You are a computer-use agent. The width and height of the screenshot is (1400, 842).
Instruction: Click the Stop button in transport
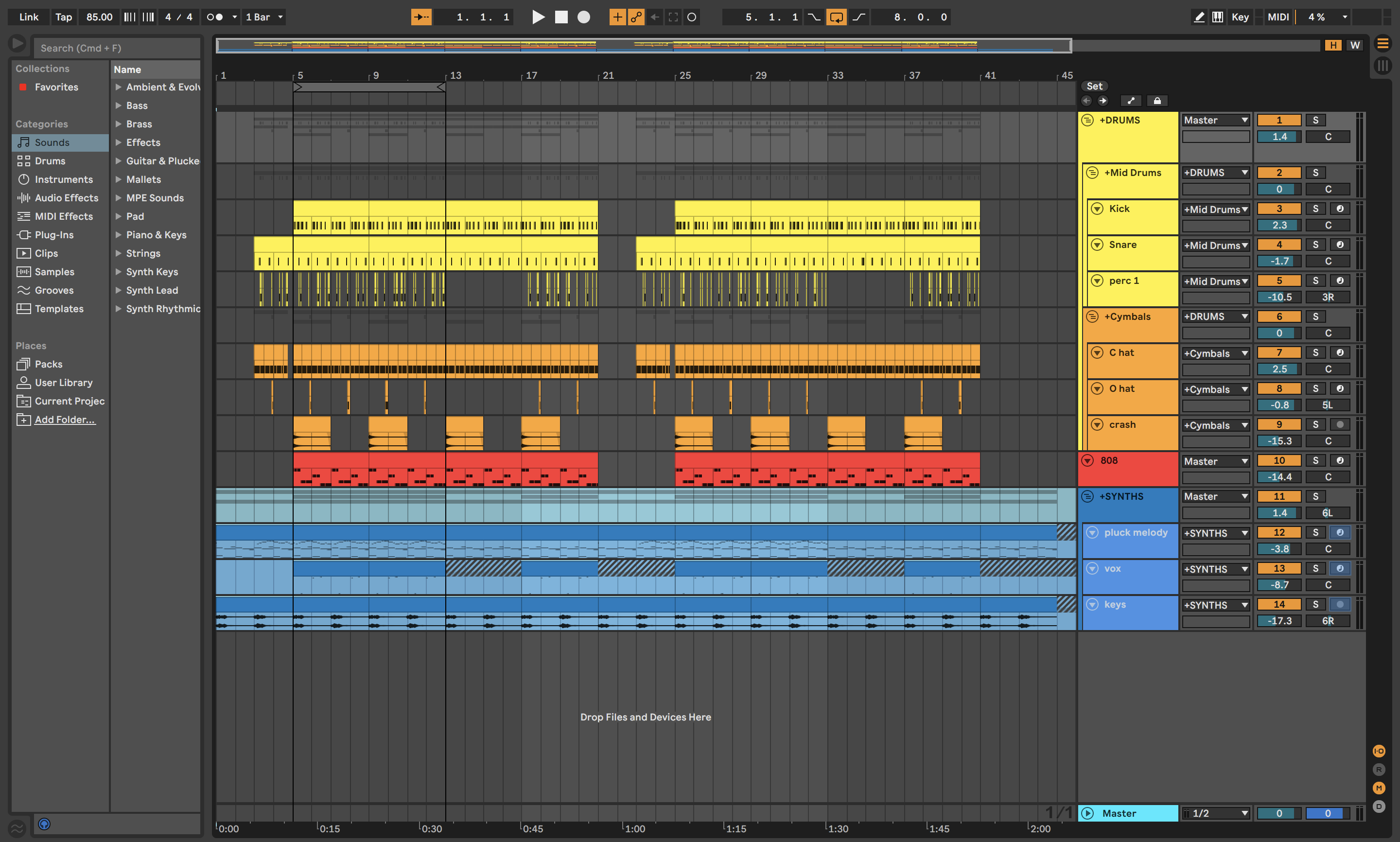coord(561,17)
